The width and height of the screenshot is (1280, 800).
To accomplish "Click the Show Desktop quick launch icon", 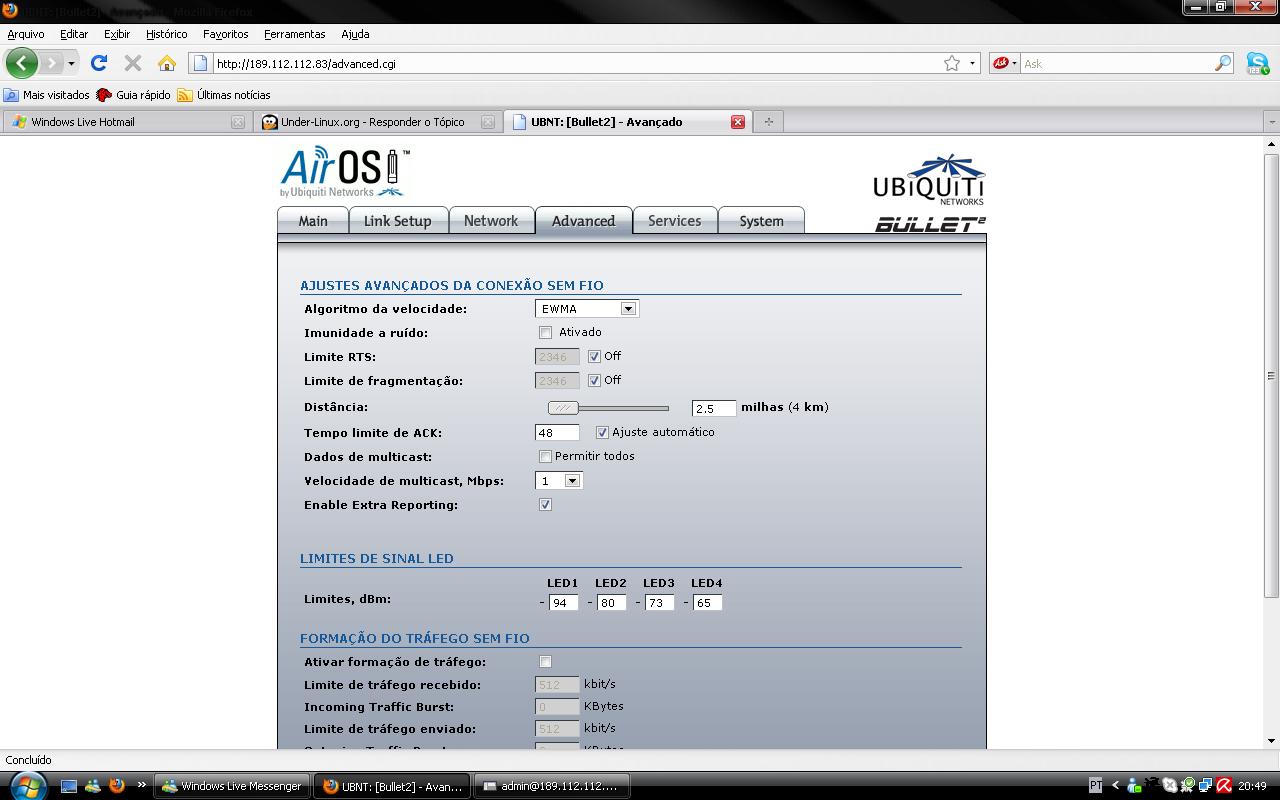I will [69, 786].
